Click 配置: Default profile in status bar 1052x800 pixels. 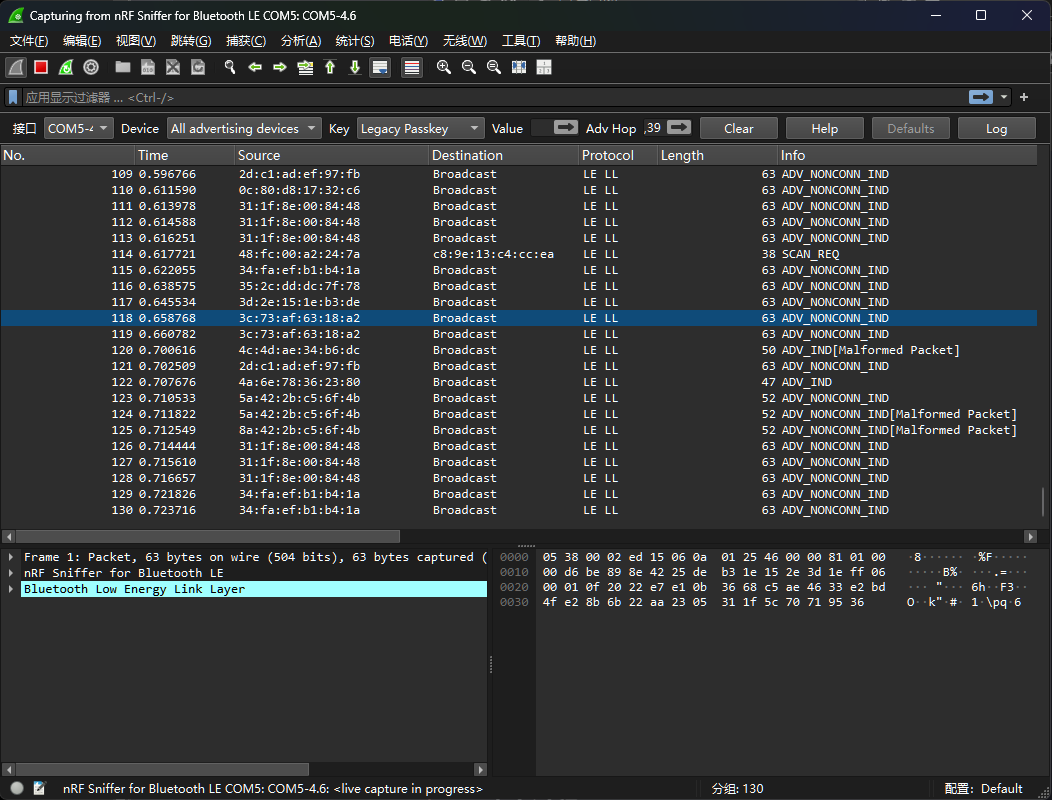[x=983, y=789]
